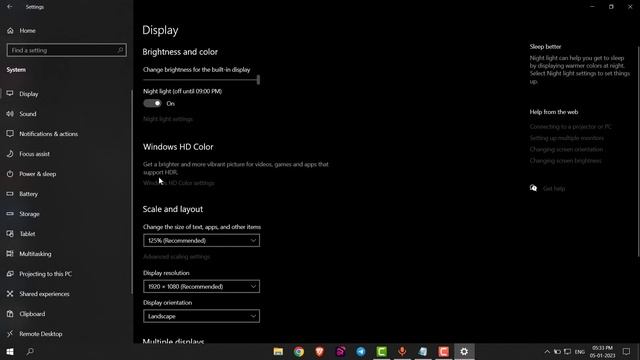Click the Remote Desktop icon

point(10,334)
